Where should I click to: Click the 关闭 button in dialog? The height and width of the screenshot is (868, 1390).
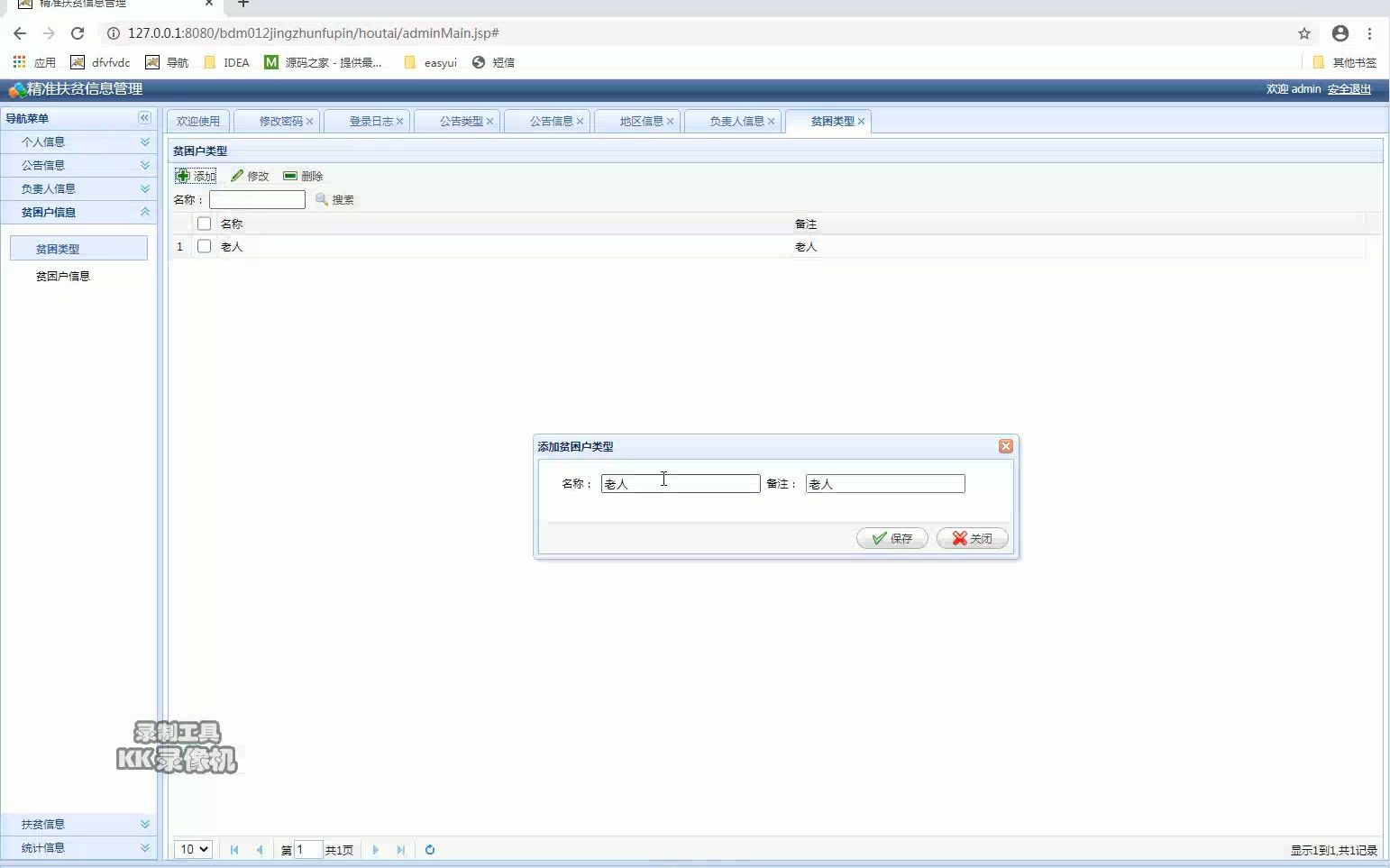pos(973,538)
